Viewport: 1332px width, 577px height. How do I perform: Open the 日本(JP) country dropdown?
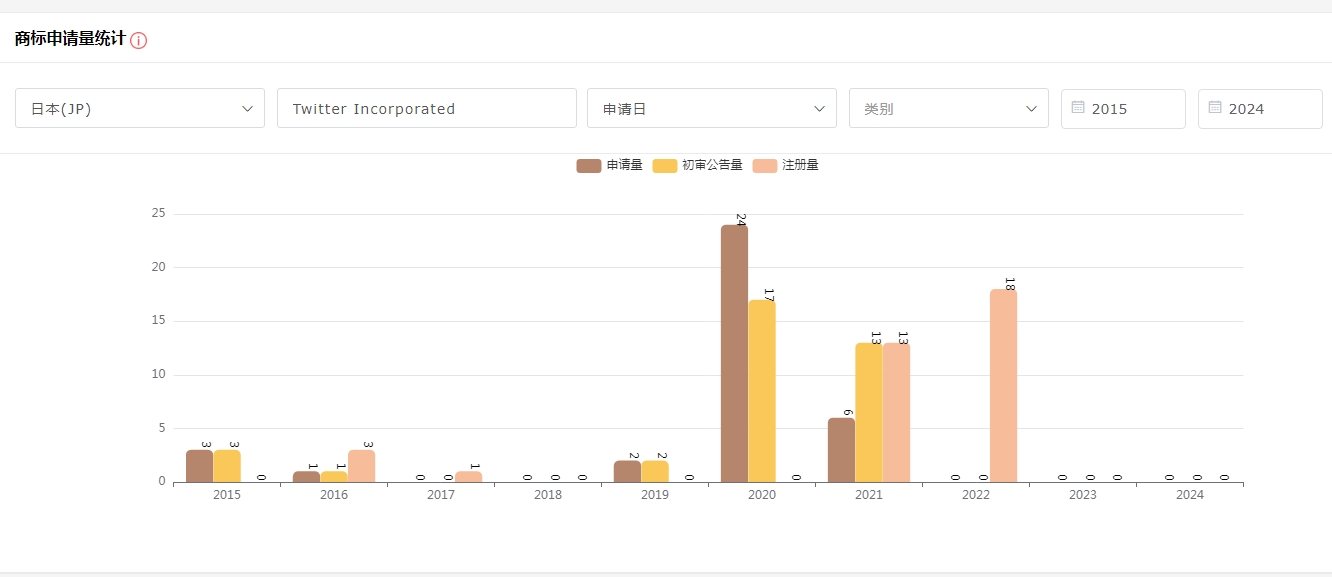click(x=139, y=108)
